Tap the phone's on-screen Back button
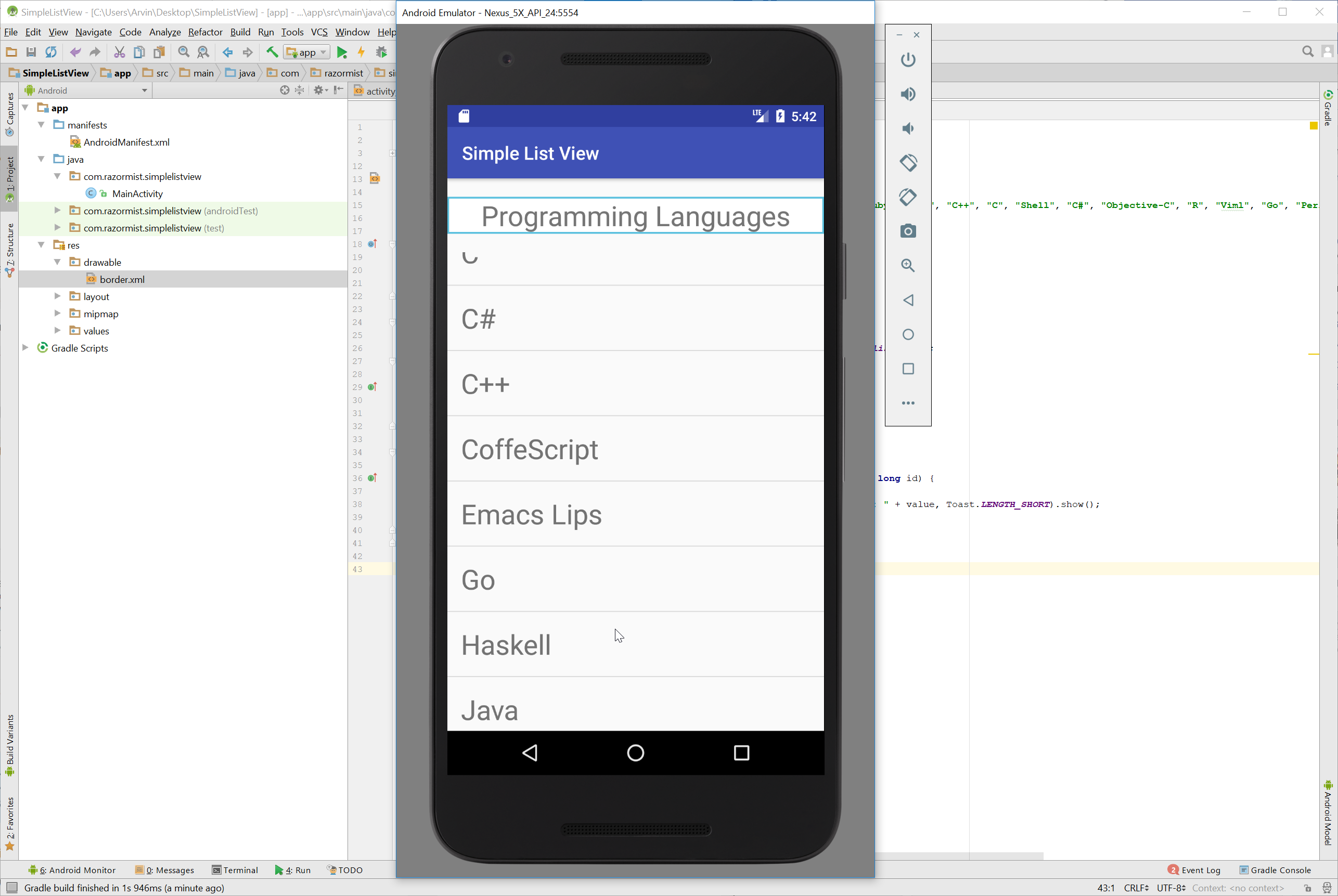Viewport: 1338px width, 896px height. (530, 752)
